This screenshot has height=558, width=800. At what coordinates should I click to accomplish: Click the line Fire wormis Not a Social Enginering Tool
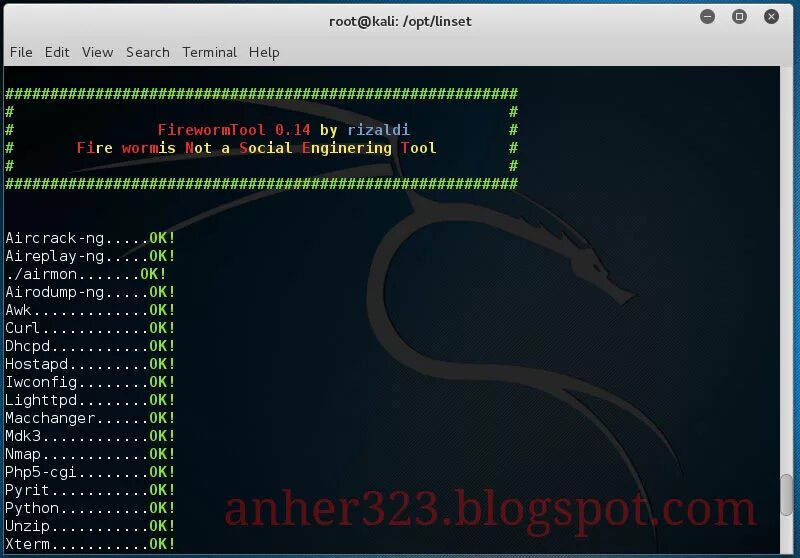[256, 148]
